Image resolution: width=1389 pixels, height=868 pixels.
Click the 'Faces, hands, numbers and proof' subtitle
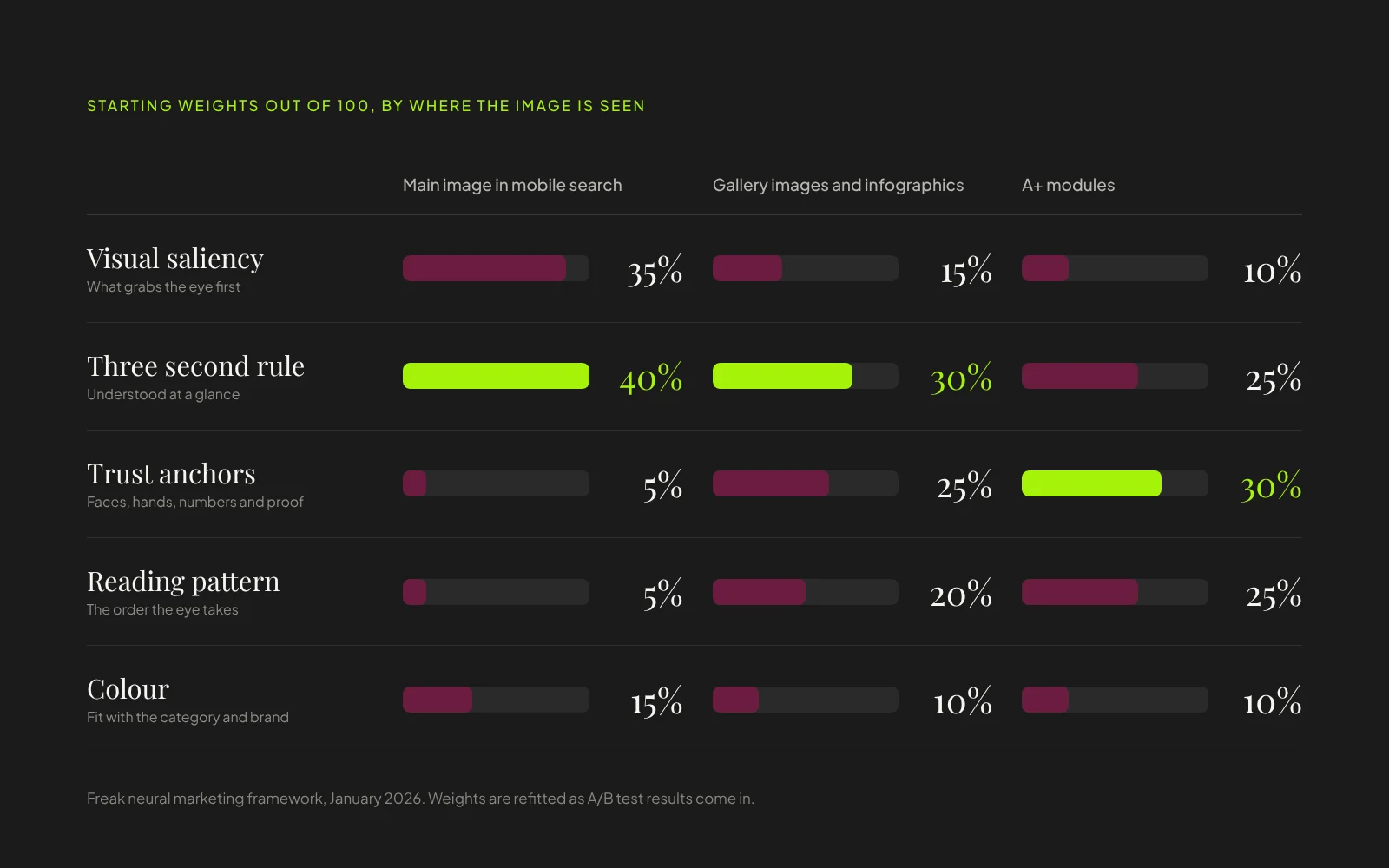[x=195, y=502]
